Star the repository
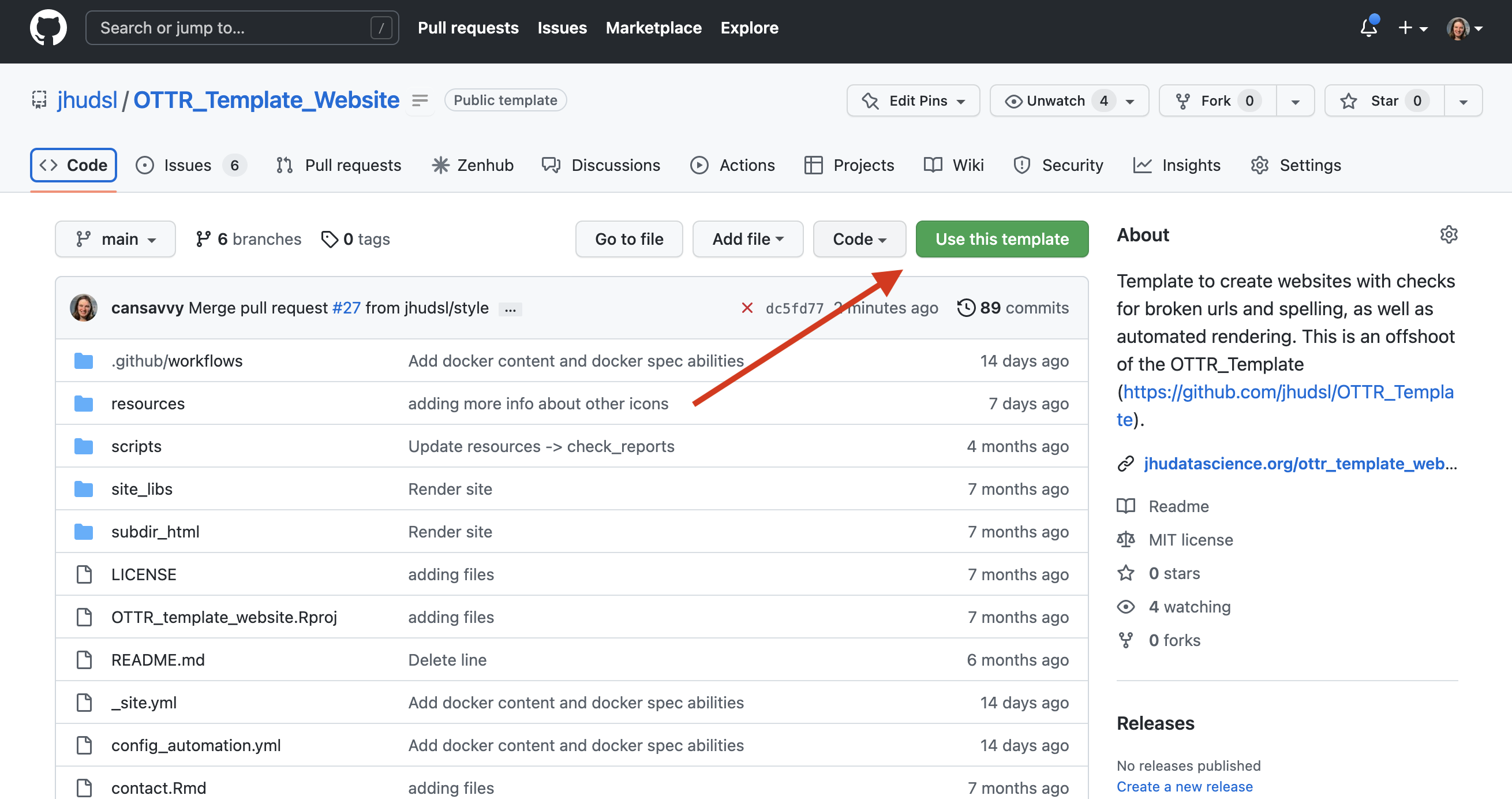The width and height of the screenshot is (1512, 799). pos(1383,101)
